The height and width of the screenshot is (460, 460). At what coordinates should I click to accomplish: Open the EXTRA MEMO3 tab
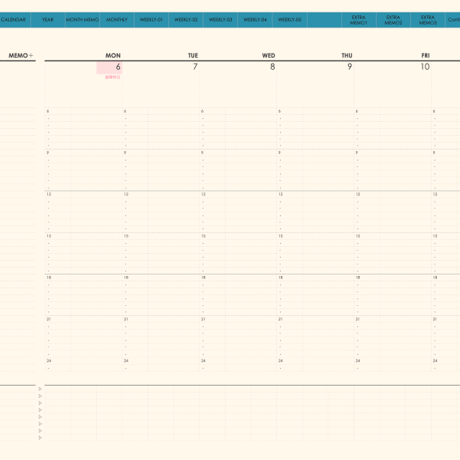click(x=428, y=20)
